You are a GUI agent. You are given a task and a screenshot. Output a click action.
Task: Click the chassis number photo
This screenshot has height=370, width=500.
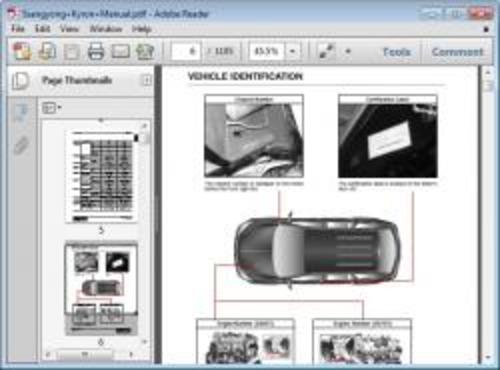coord(254,140)
